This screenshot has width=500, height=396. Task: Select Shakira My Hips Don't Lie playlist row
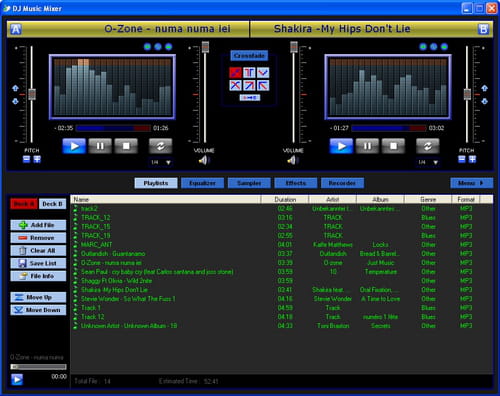[282, 290]
